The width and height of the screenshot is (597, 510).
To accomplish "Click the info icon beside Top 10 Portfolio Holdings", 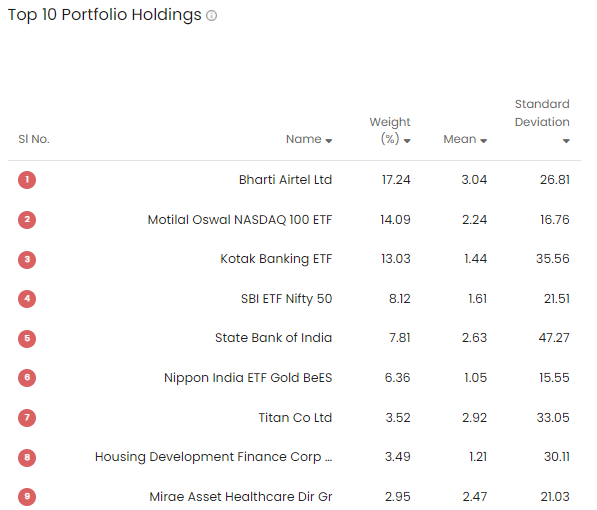I will (x=211, y=16).
